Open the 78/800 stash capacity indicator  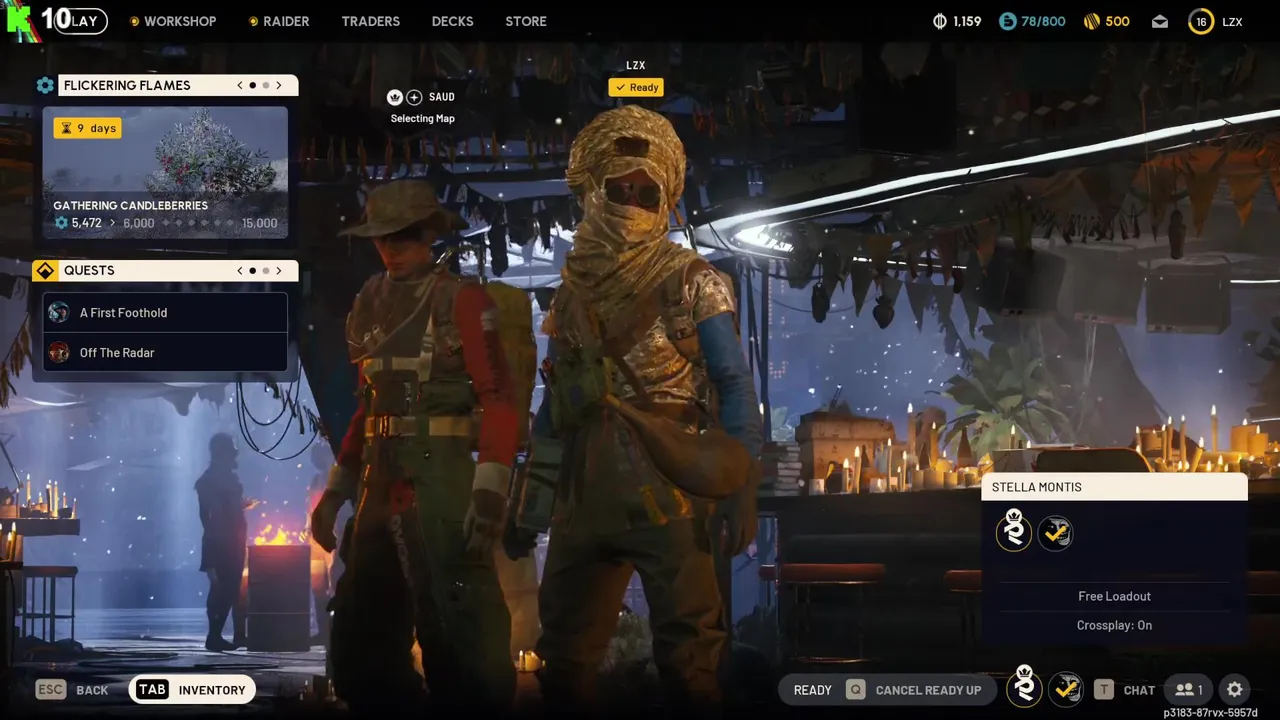[x=1033, y=21]
